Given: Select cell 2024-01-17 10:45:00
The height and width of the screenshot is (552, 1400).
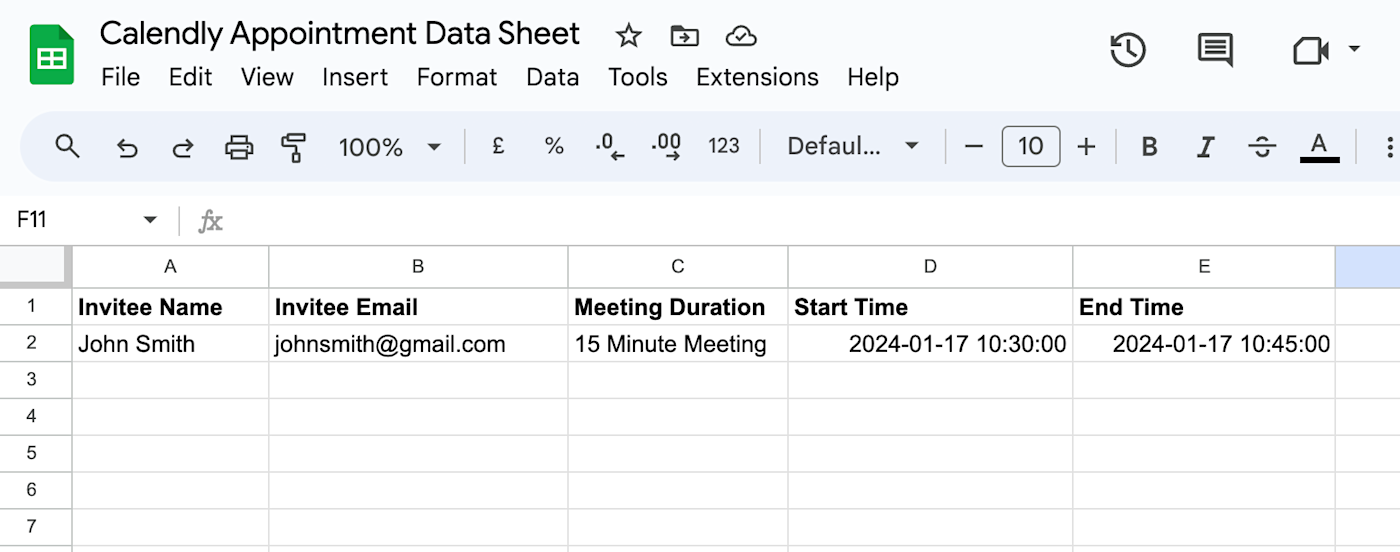Looking at the screenshot, I should click(1204, 343).
